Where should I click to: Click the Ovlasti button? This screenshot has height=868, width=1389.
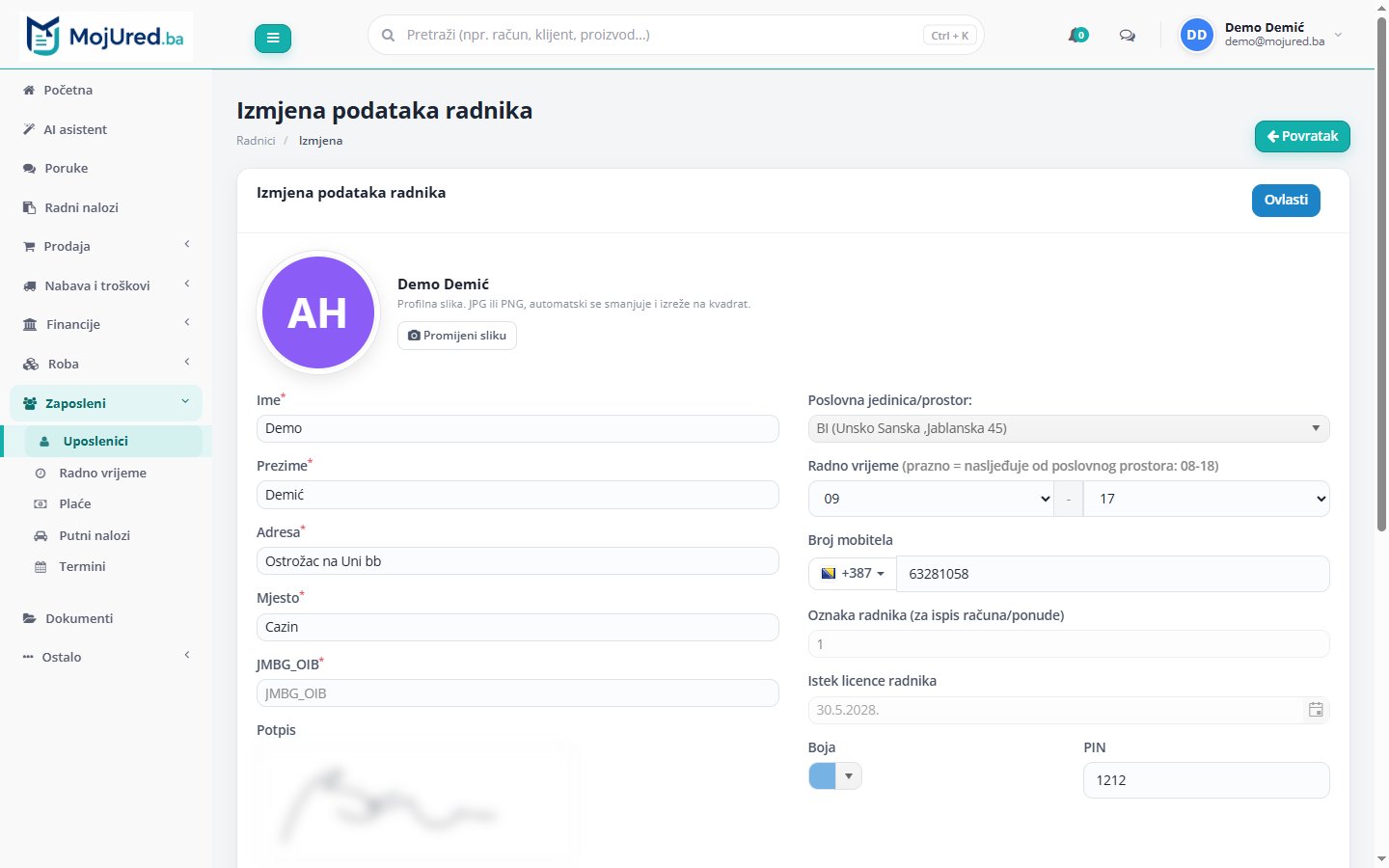point(1286,200)
